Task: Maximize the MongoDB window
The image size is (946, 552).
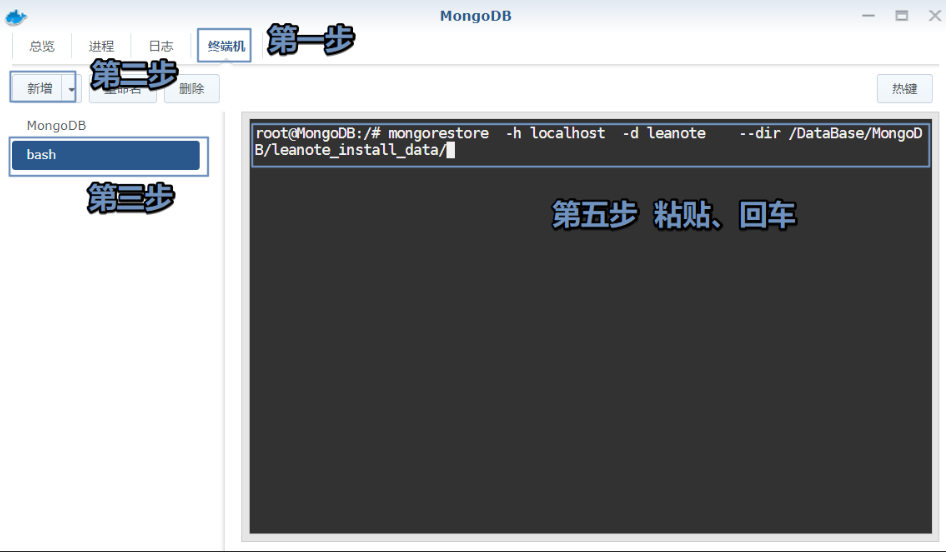Action: [x=901, y=16]
